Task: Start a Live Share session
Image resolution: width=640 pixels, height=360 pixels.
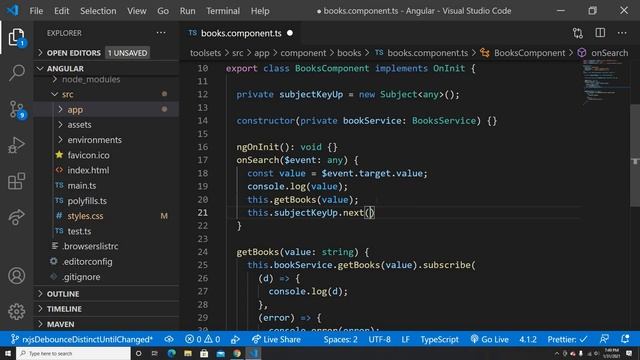Action: [x=276, y=339]
